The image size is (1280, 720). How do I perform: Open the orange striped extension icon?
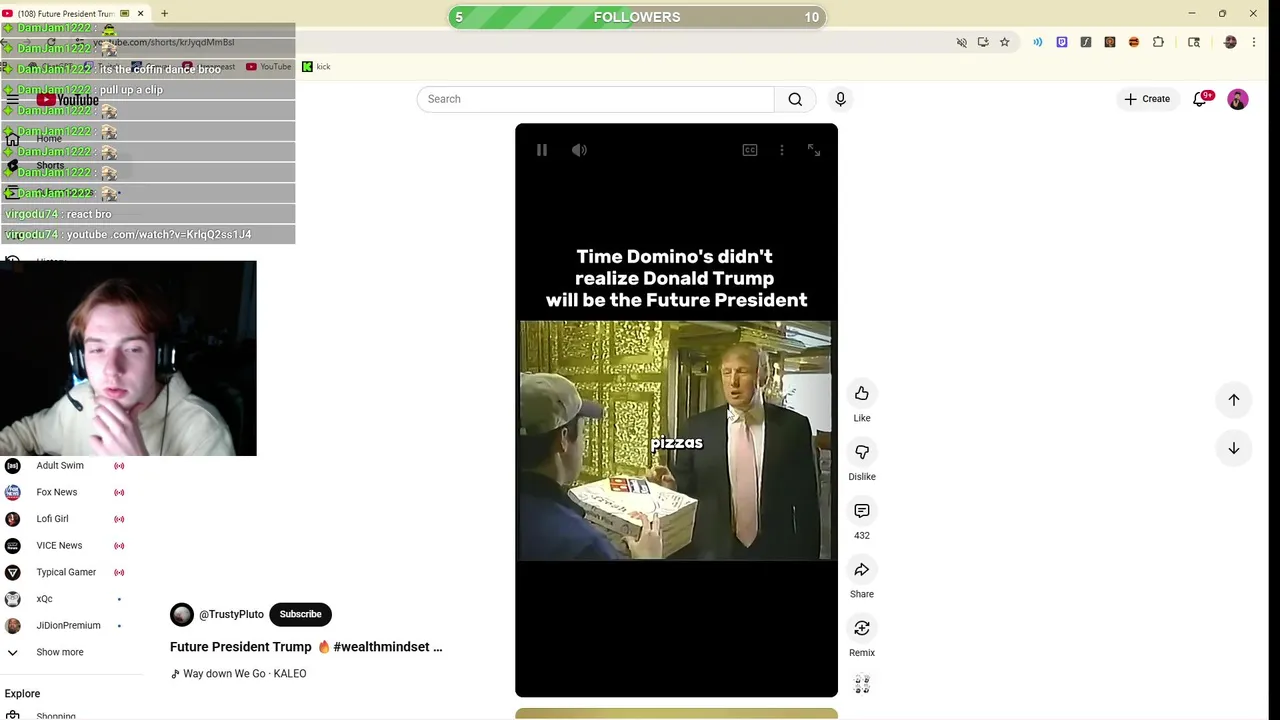[1134, 42]
